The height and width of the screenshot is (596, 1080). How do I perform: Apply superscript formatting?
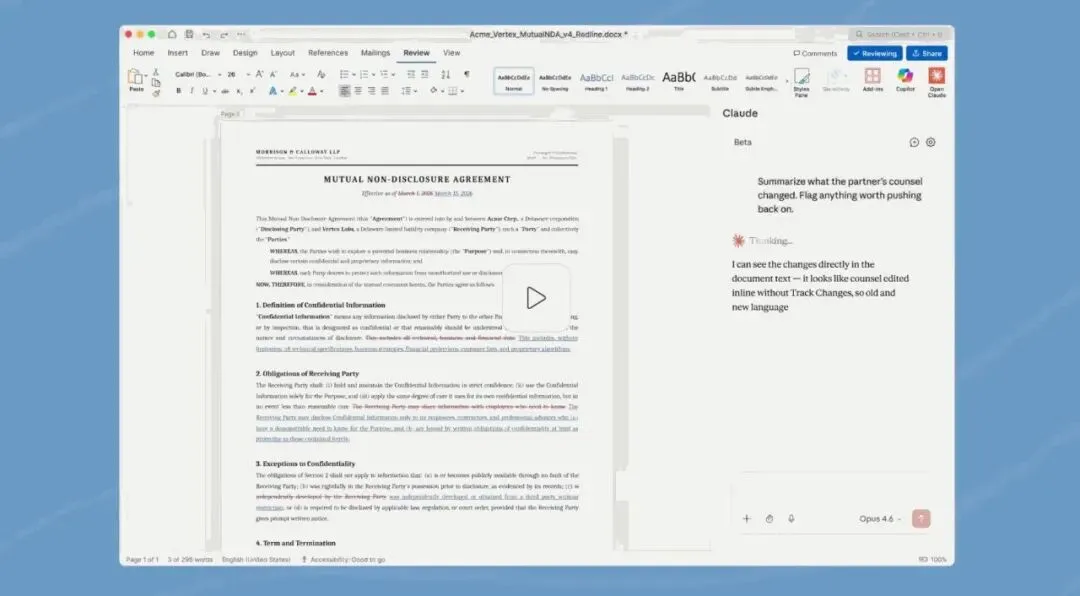click(252, 91)
